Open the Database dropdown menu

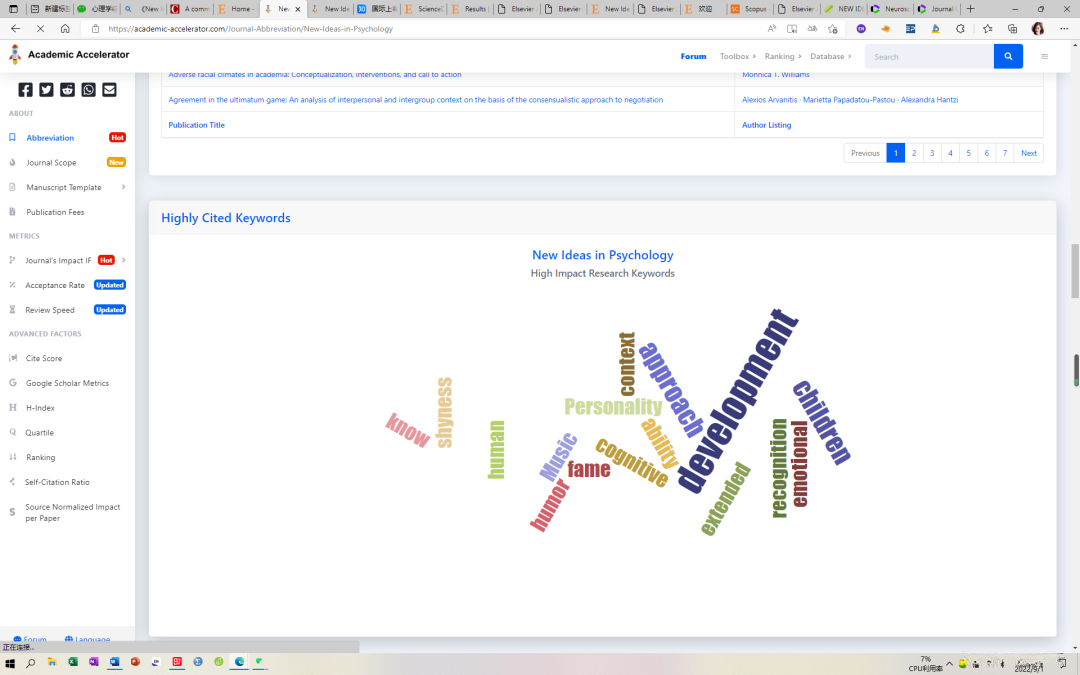[831, 56]
